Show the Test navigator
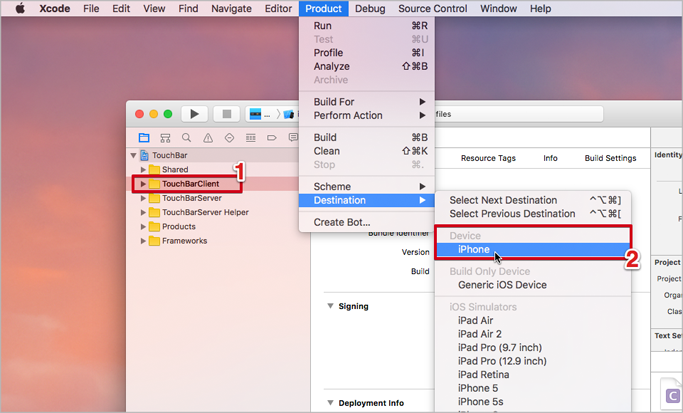The width and height of the screenshot is (683, 413). [x=229, y=138]
